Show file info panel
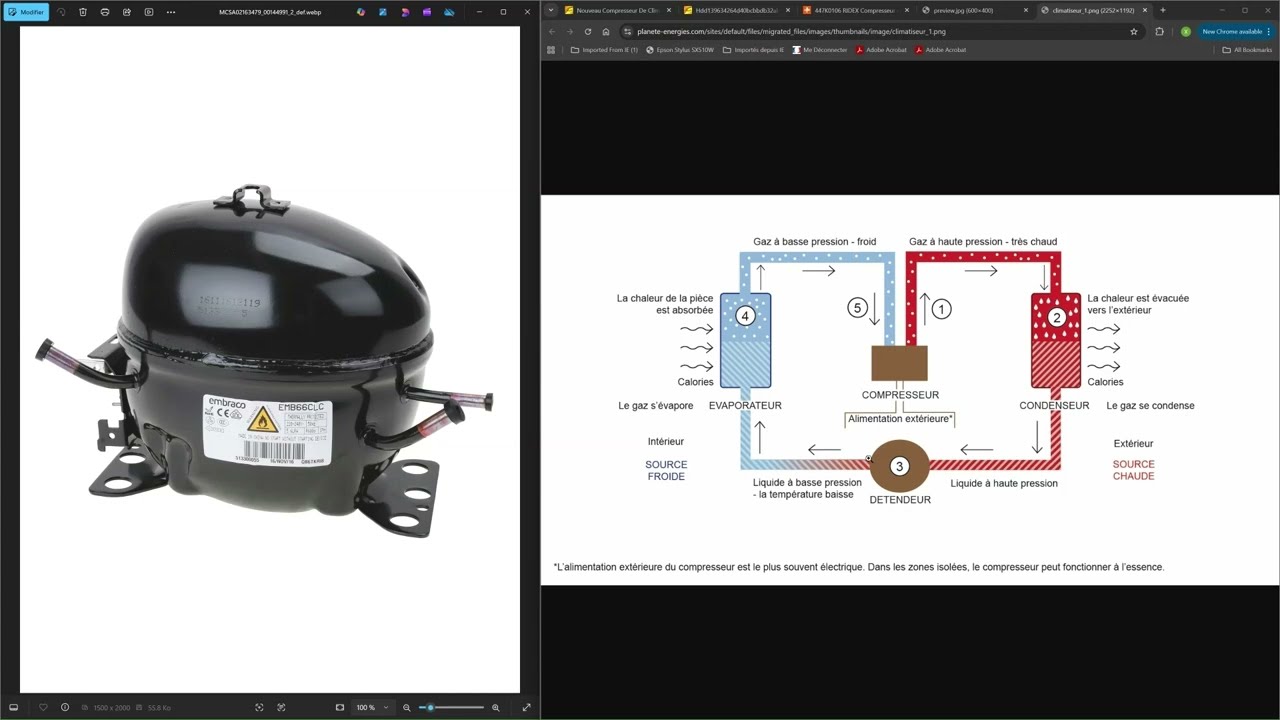The height and width of the screenshot is (720, 1280). click(65, 707)
